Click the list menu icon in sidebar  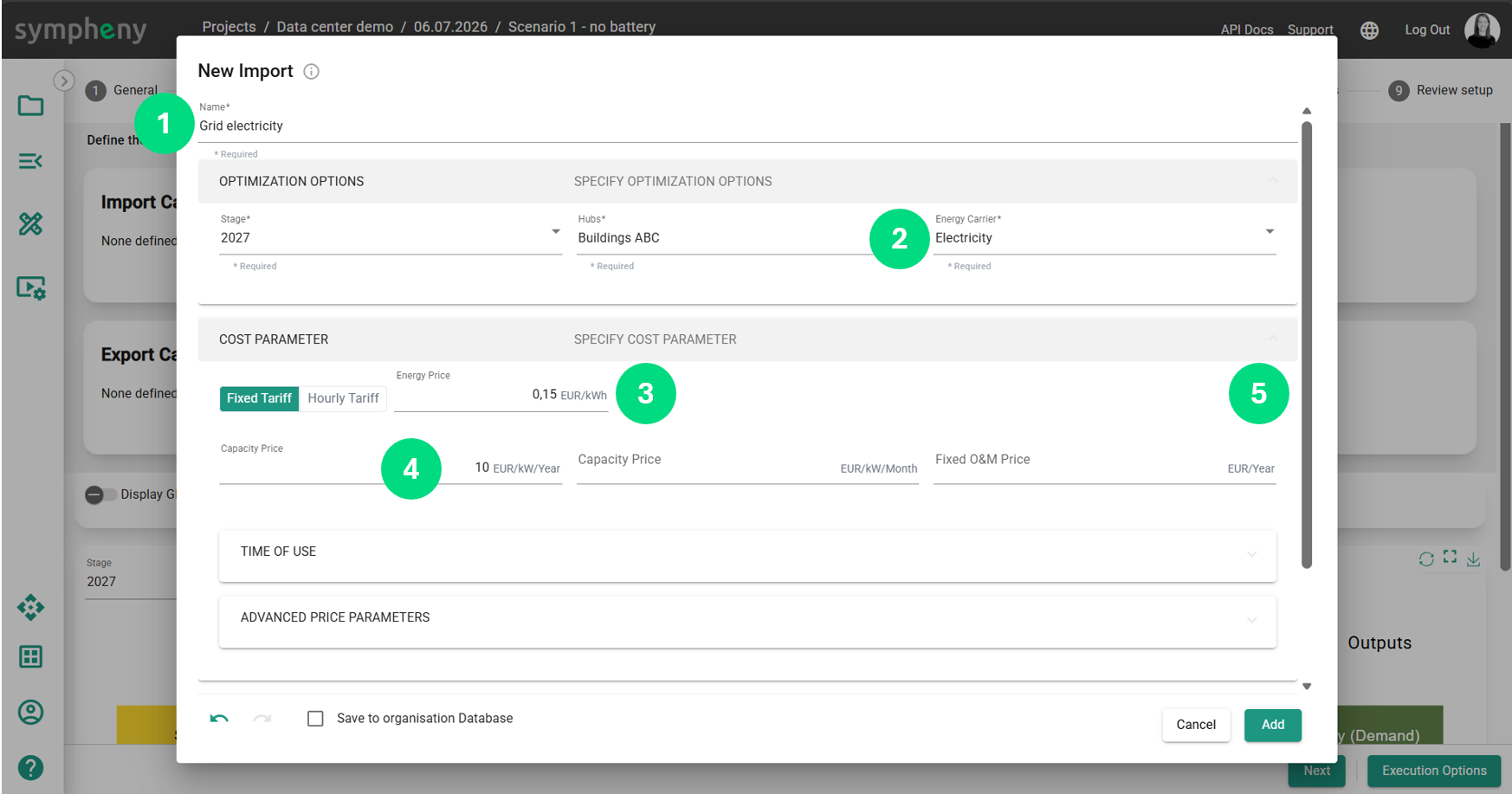pyautogui.click(x=31, y=161)
